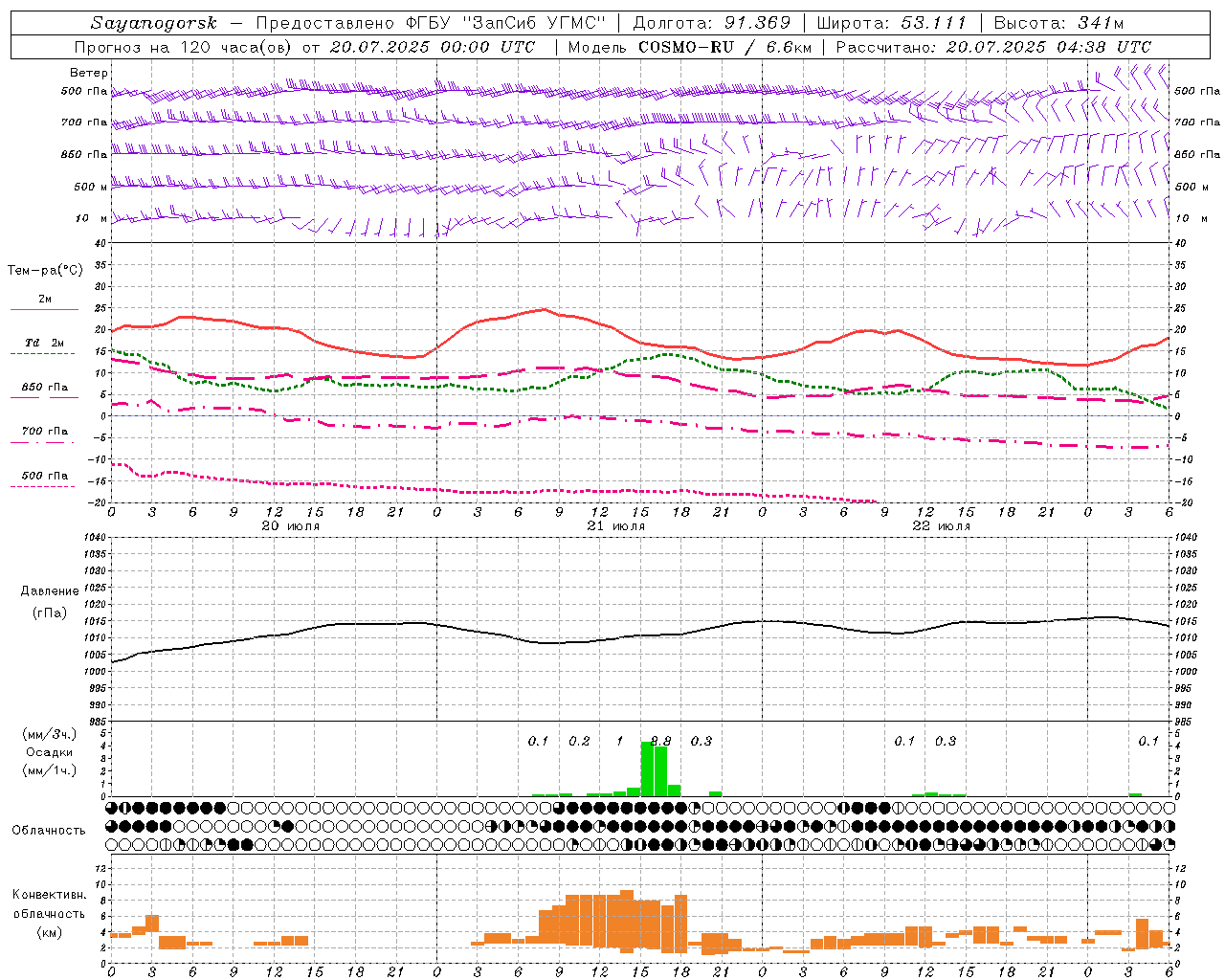Viewport: 1225px width, 980px height.
Task: Click the '(мм/3ч.)' precipitation unit label
Action: pyautogui.click(x=50, y=734)
